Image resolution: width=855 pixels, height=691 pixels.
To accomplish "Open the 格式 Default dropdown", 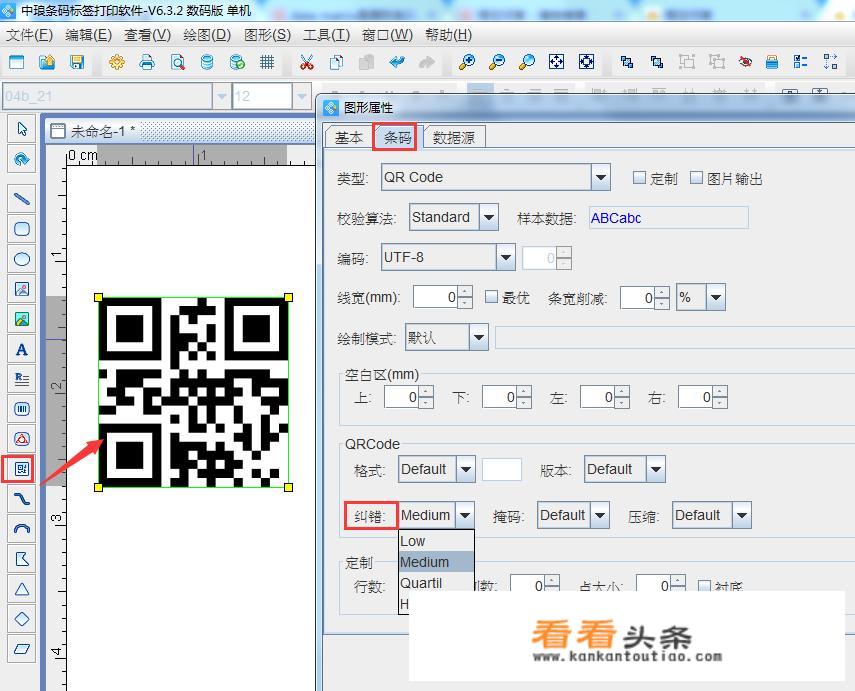I will (466, 469).
